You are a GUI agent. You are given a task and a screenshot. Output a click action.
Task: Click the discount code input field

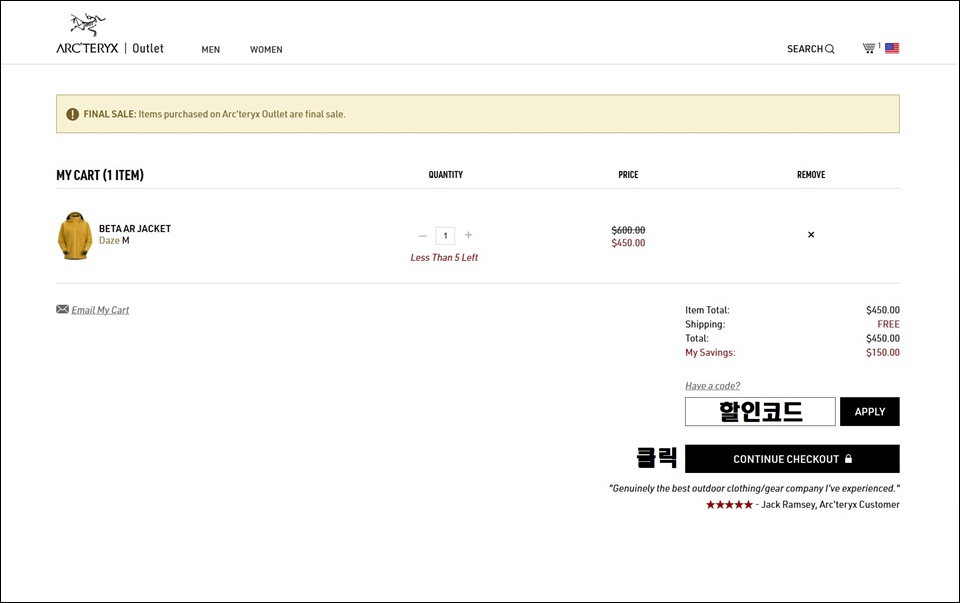coord(760,411)
